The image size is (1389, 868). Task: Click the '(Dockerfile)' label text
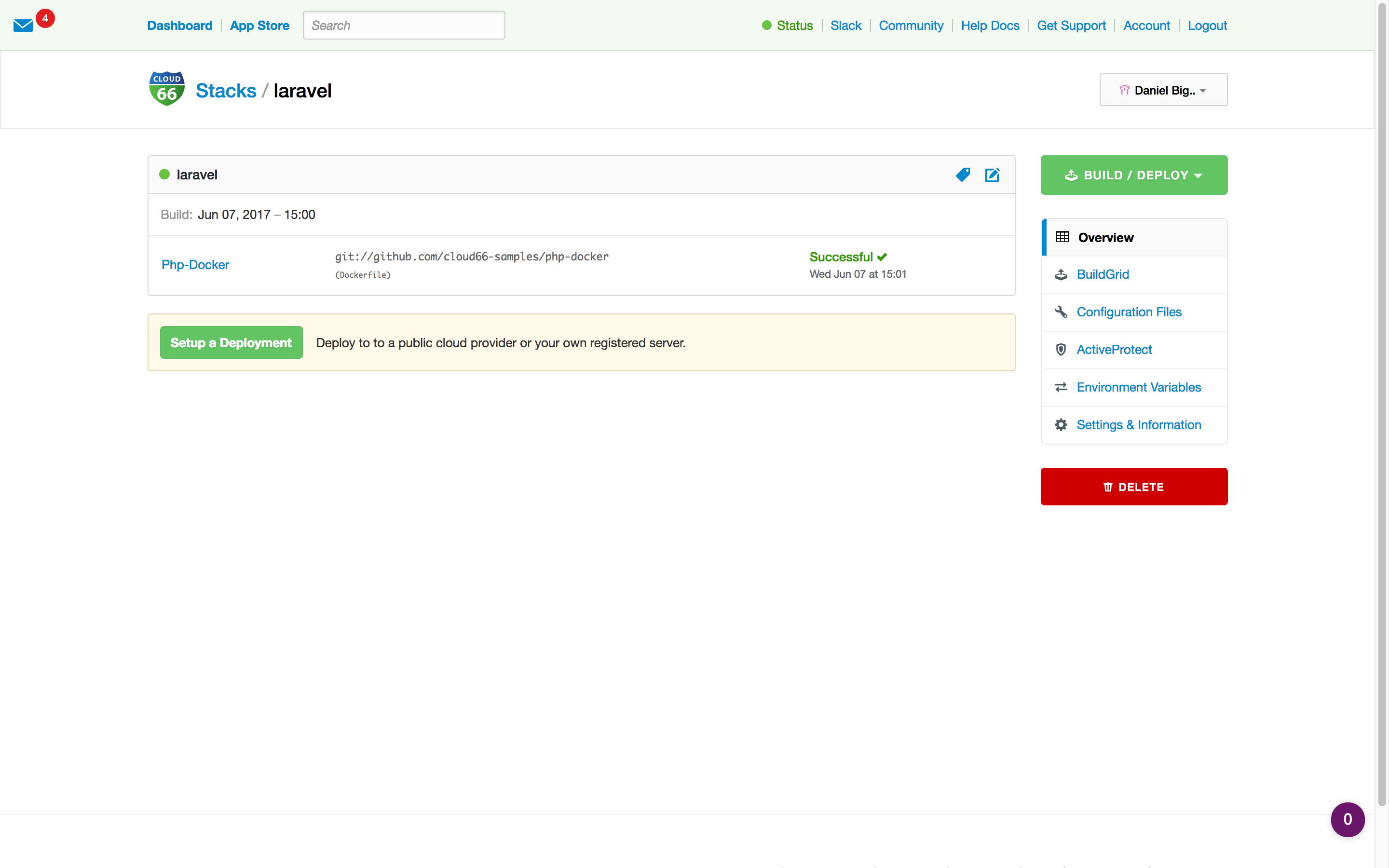363,275
